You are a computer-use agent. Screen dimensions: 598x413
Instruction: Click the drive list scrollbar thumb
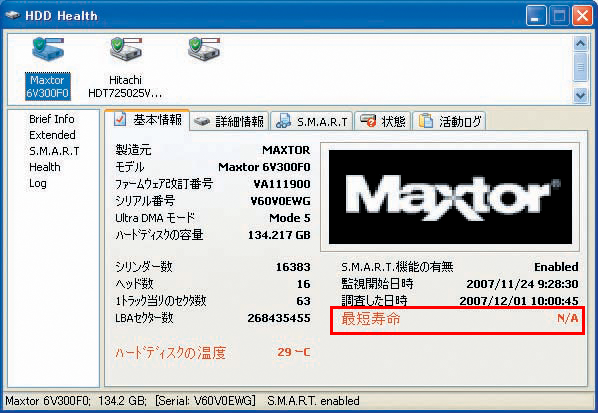[580, 67]
